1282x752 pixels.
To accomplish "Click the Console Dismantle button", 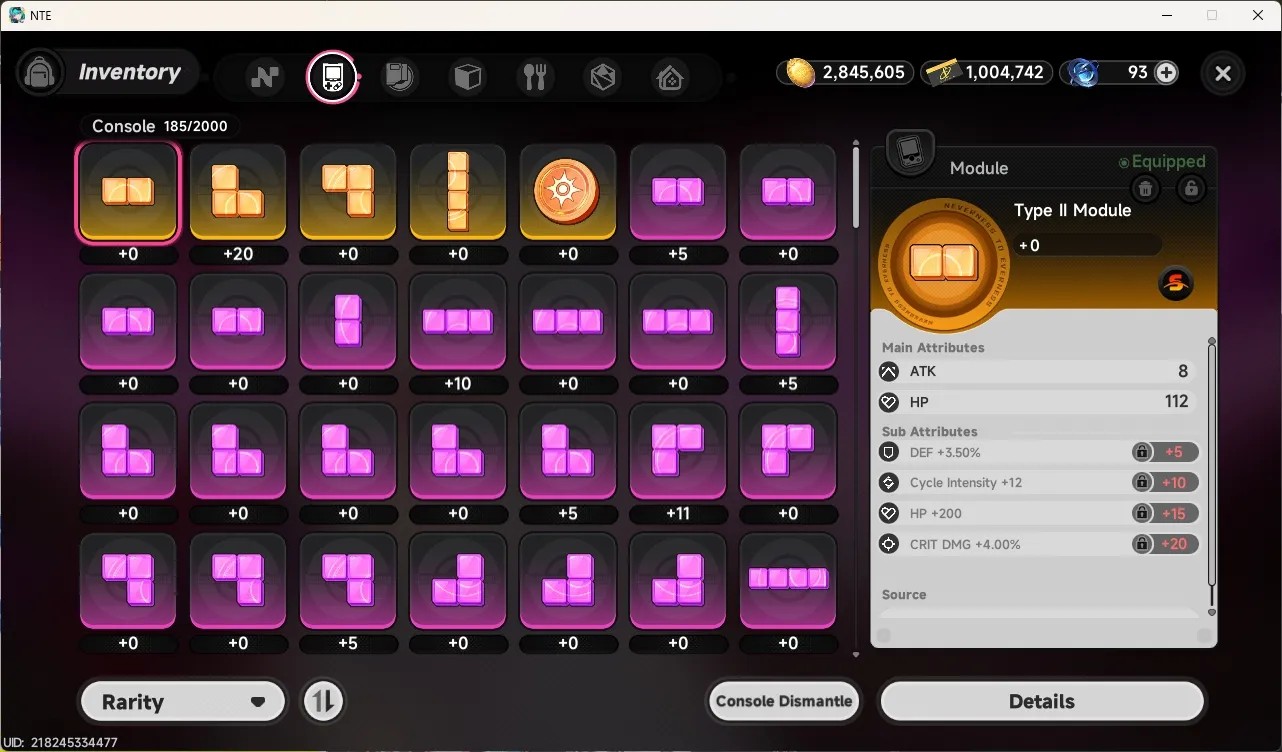I will click(784, 701).
